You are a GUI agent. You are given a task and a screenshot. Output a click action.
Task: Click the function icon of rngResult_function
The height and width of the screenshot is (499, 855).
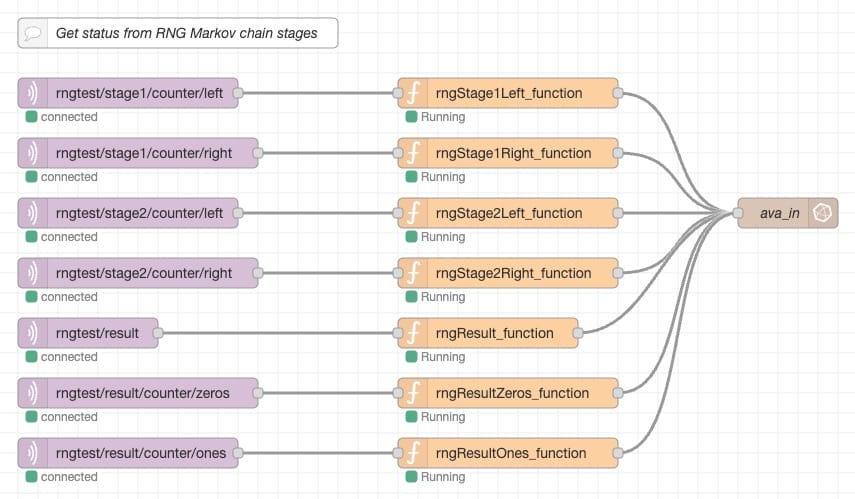[414, 333]
